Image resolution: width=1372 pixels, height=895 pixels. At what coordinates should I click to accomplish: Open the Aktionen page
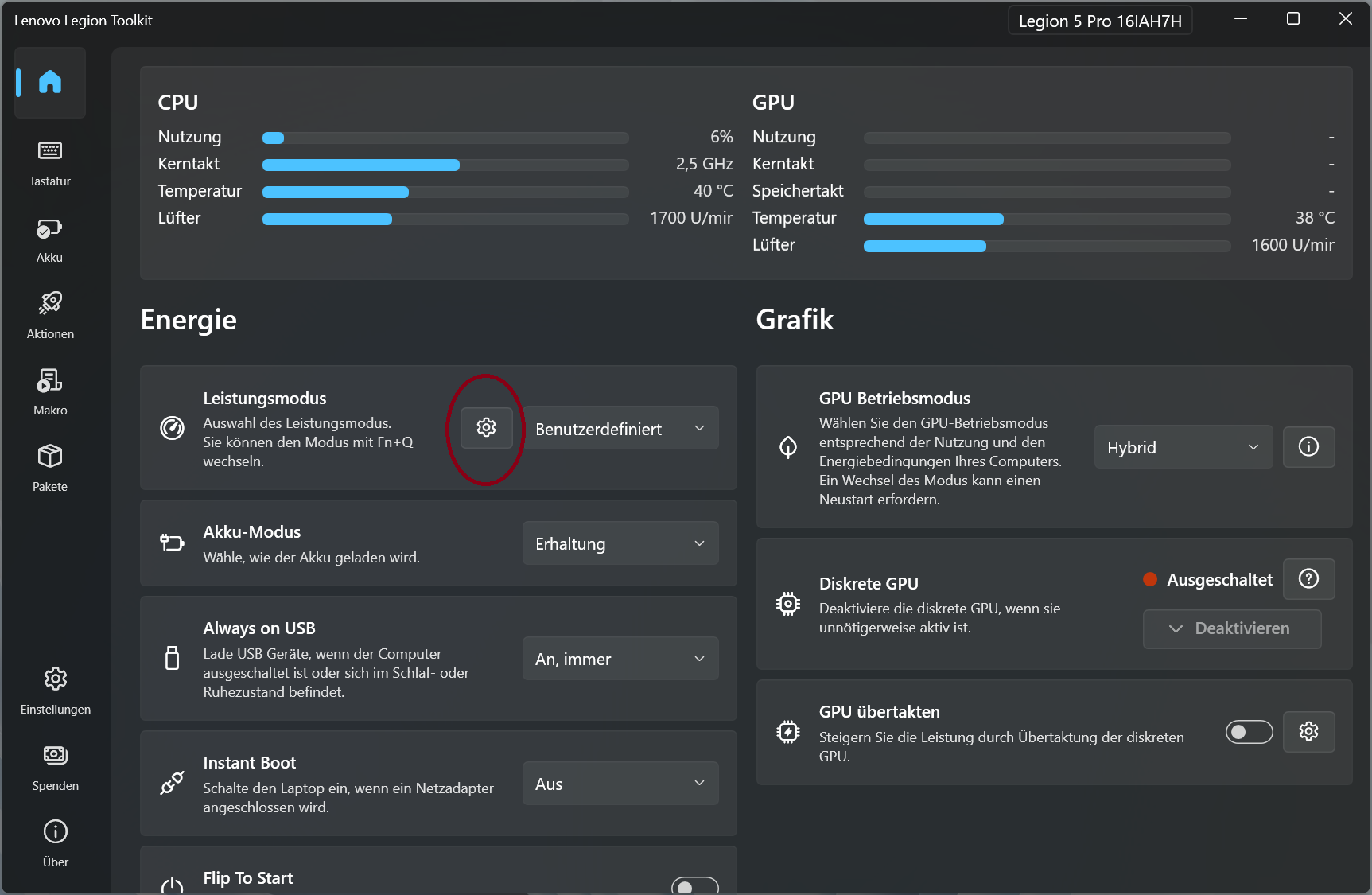49,316
